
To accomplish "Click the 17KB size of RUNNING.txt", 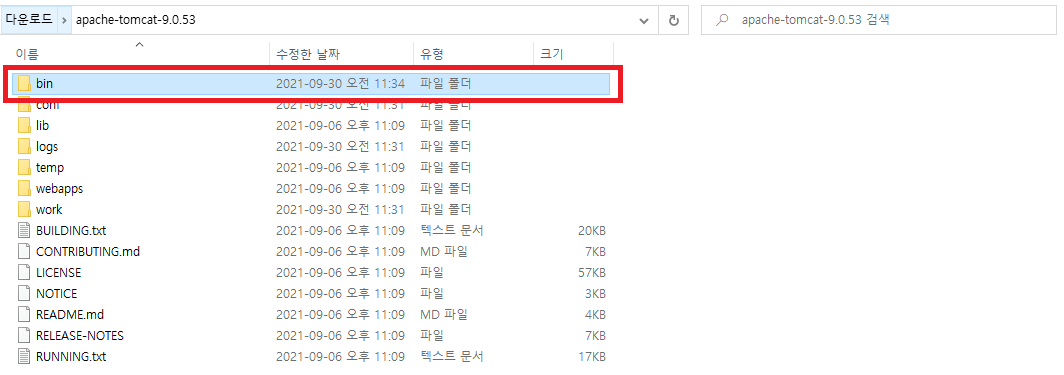I will [x=592, y=357].
